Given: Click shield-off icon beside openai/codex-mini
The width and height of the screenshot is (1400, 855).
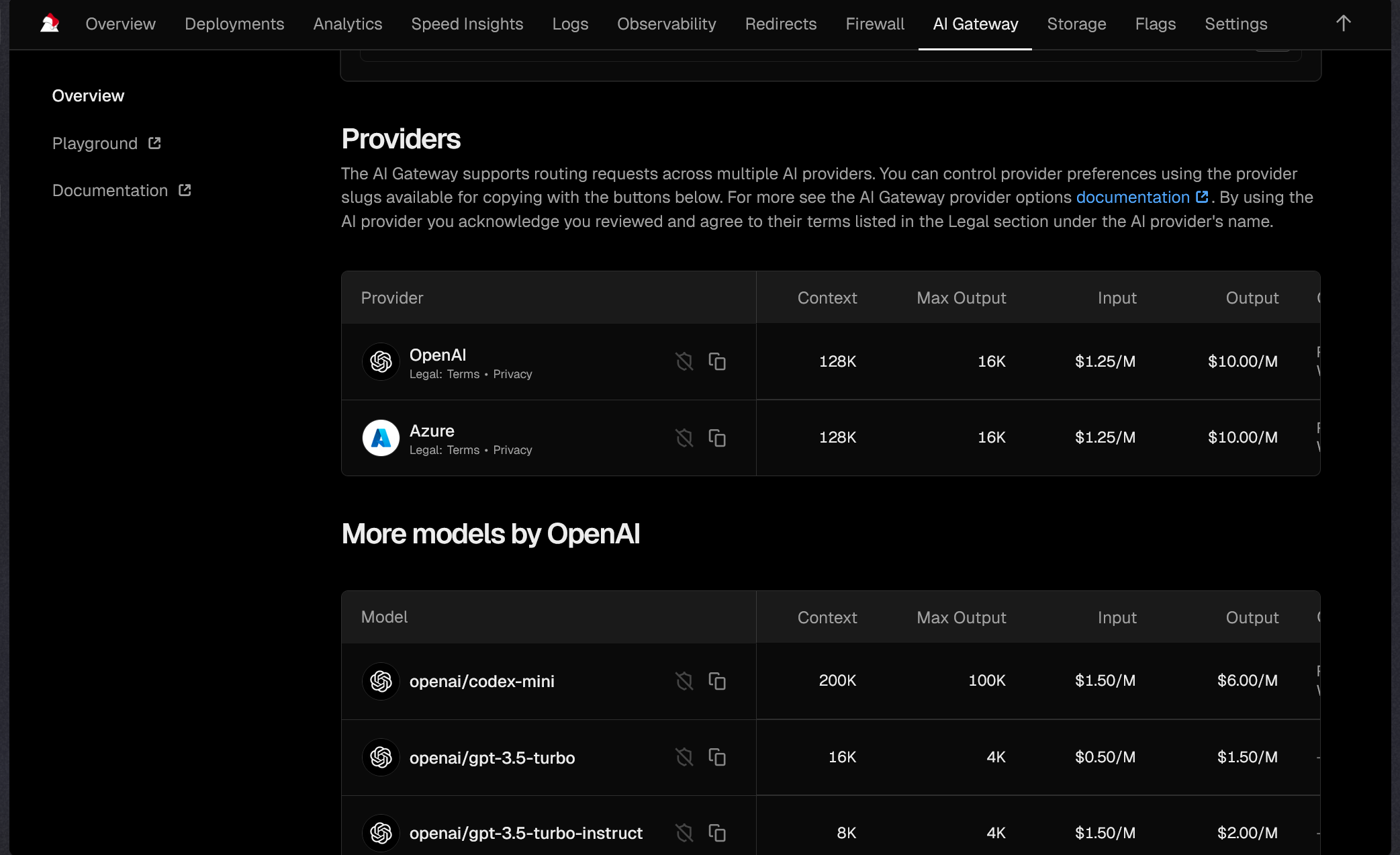Looking at the screenshot, I should 684,681.
